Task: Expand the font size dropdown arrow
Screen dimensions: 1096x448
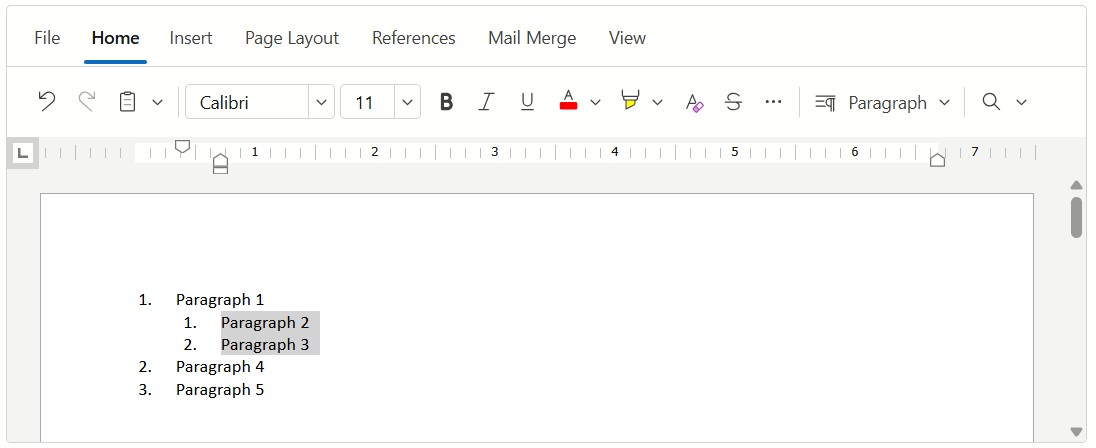Action: (408, 102)
